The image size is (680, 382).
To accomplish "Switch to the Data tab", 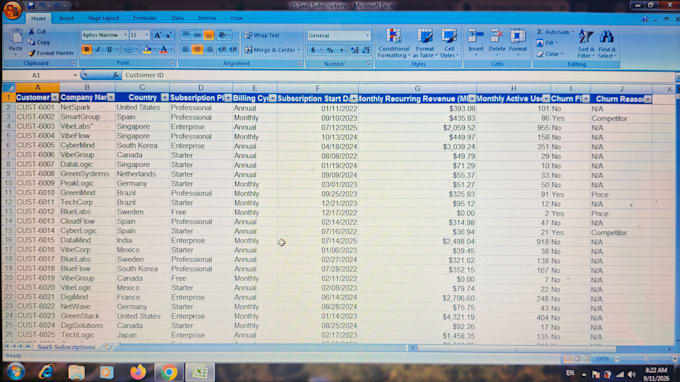I will tap(177, 18).
